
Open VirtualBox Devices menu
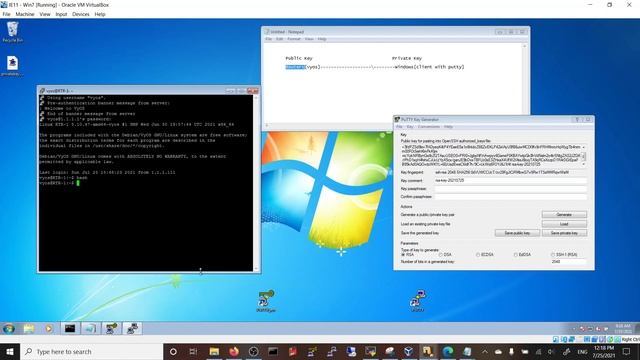(81, 14)
